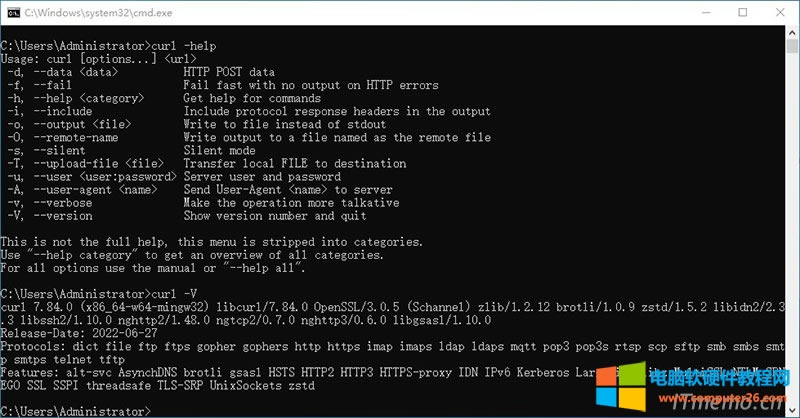Click the scrollbar up arrow
This screenshot has height=418, width=800.
click(x=790, y=34)
